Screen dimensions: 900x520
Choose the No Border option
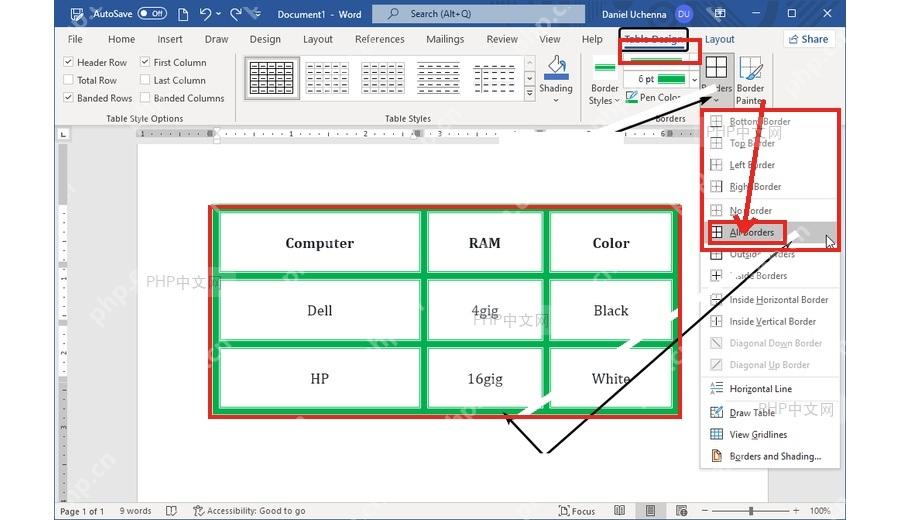pos(768,211)
